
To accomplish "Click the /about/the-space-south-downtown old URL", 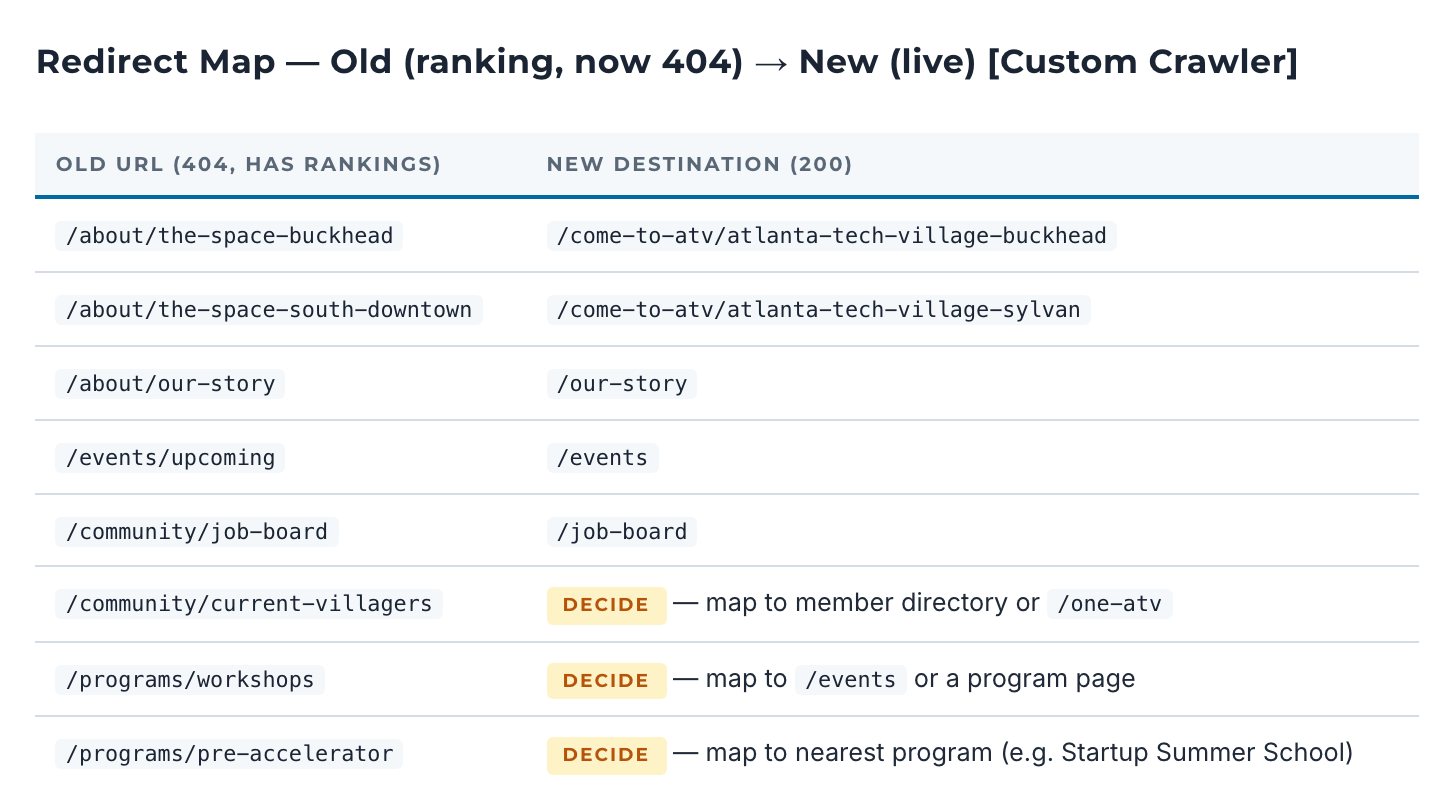I will [x=269, y=310].
